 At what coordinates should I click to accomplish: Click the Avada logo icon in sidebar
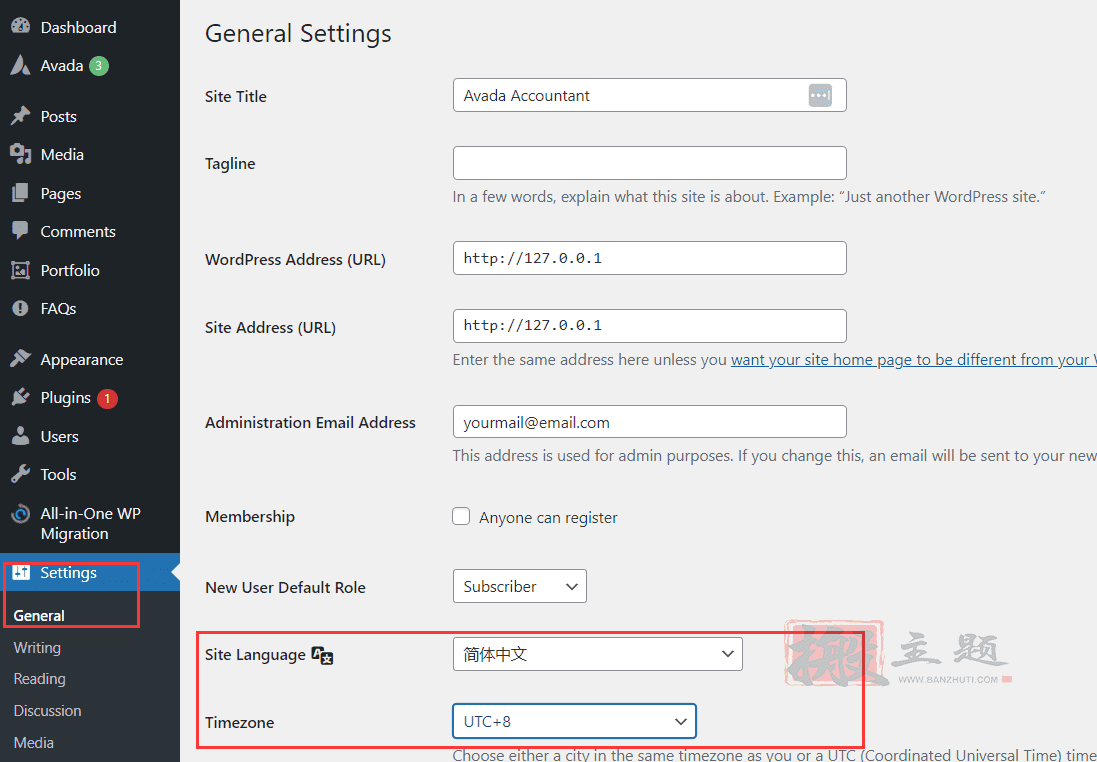click(x=21, y=65)
